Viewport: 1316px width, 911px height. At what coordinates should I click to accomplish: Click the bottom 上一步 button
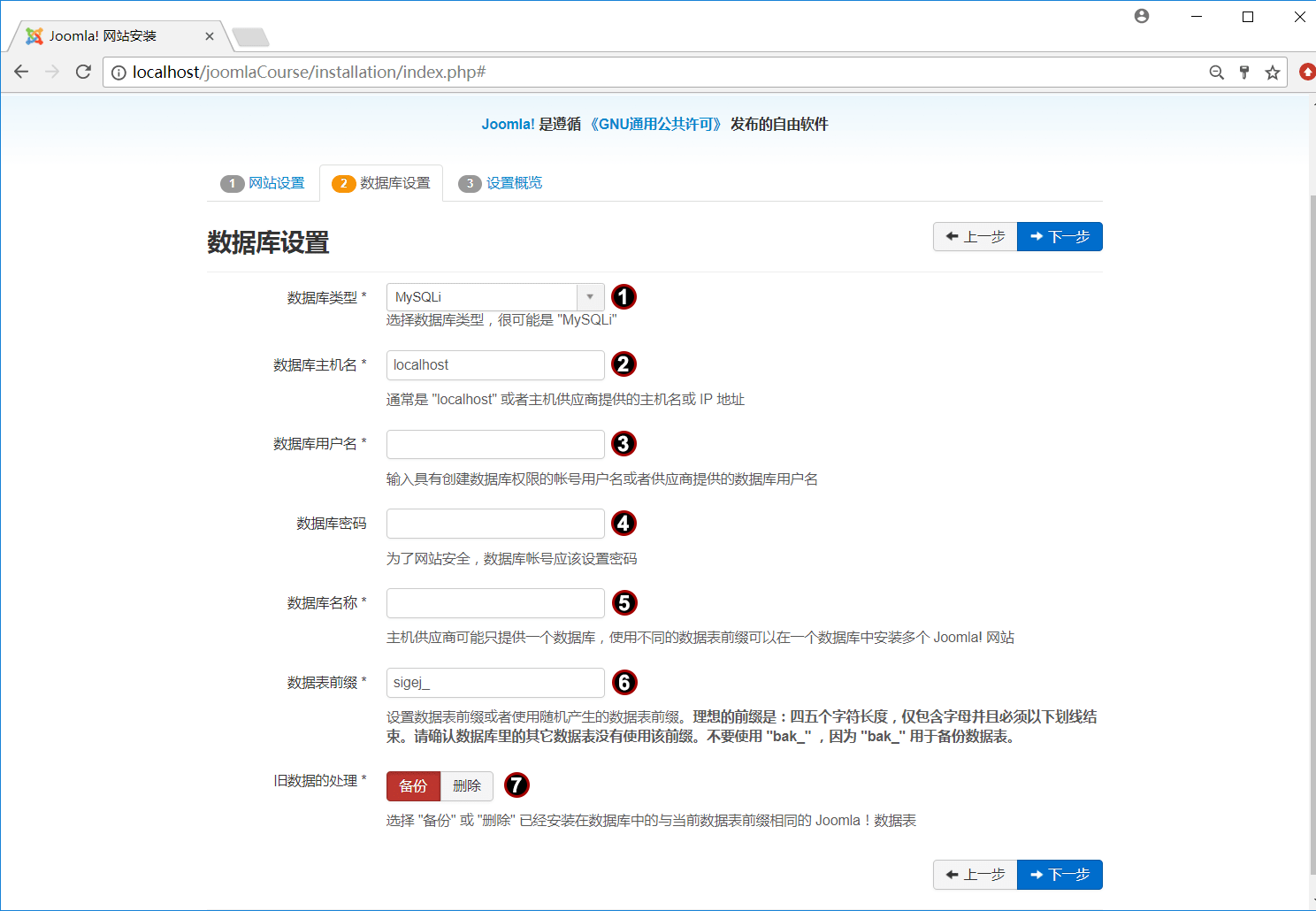point(976,874)
